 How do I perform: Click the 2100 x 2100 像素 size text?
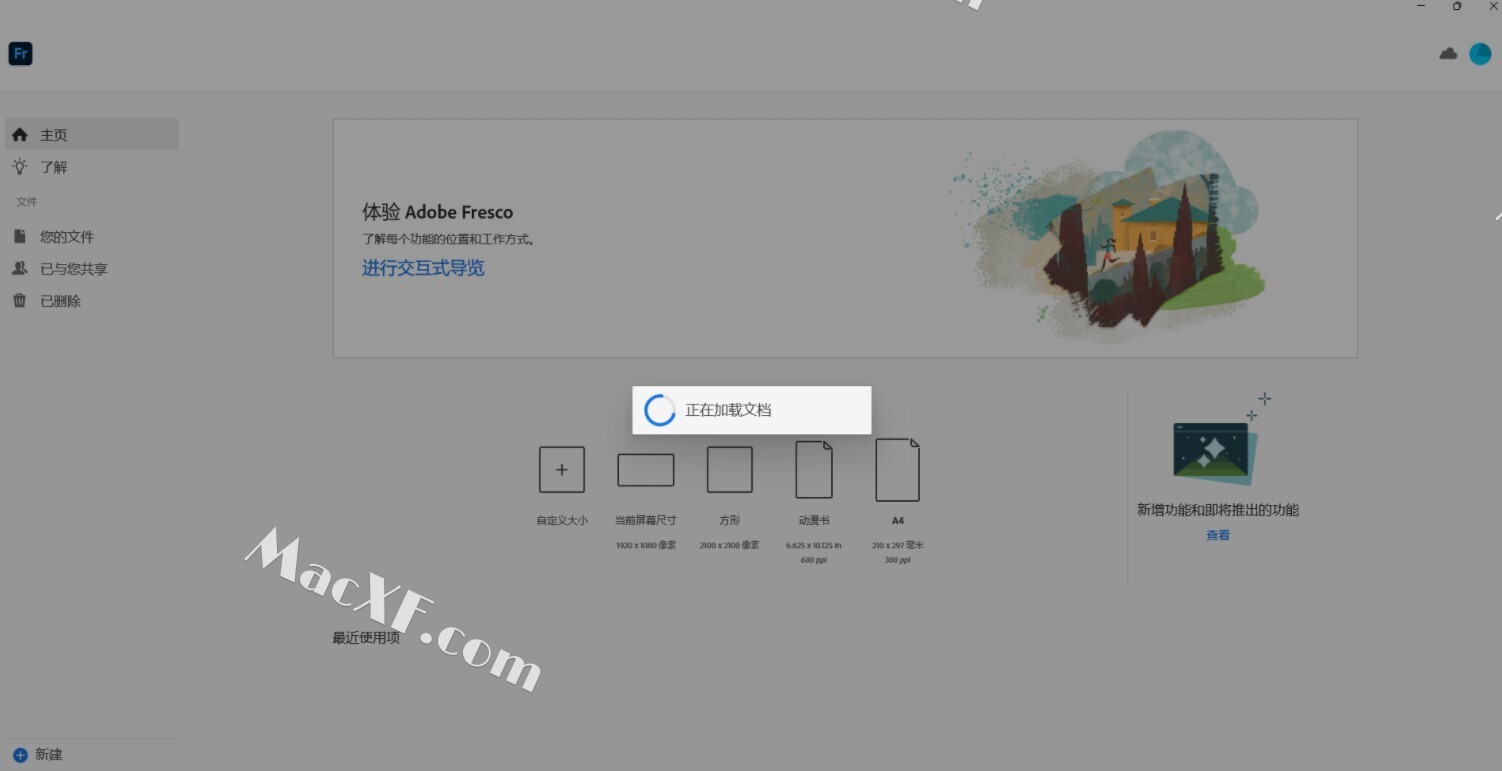pos(730,545)
